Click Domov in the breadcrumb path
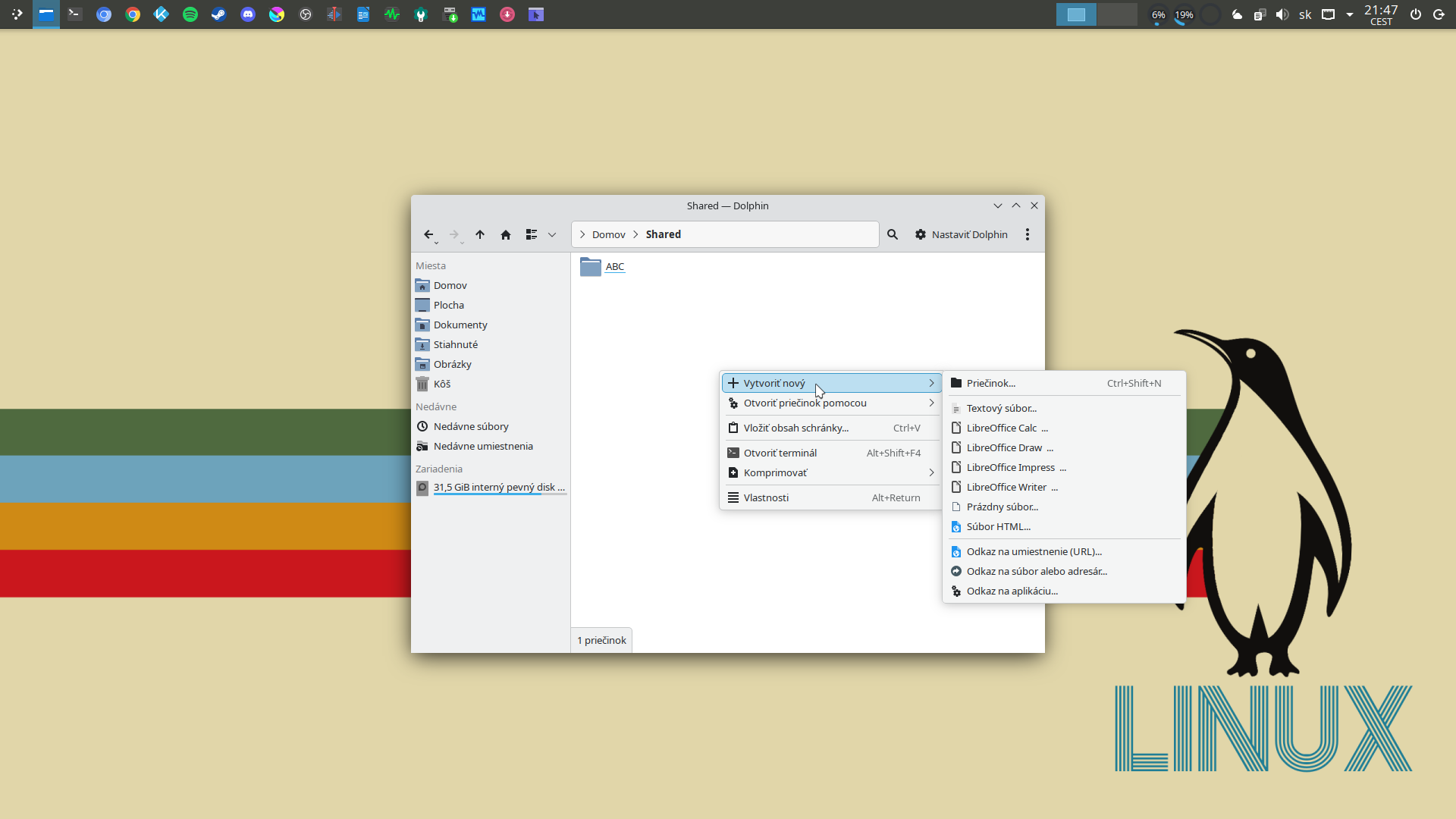This screenshot has width=1456, height=819. tap(609, 235)
